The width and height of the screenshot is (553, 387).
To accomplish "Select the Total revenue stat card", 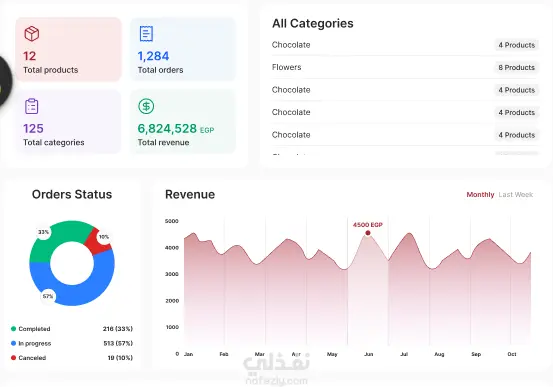I will pyautogui.click(x=183, y=122).
